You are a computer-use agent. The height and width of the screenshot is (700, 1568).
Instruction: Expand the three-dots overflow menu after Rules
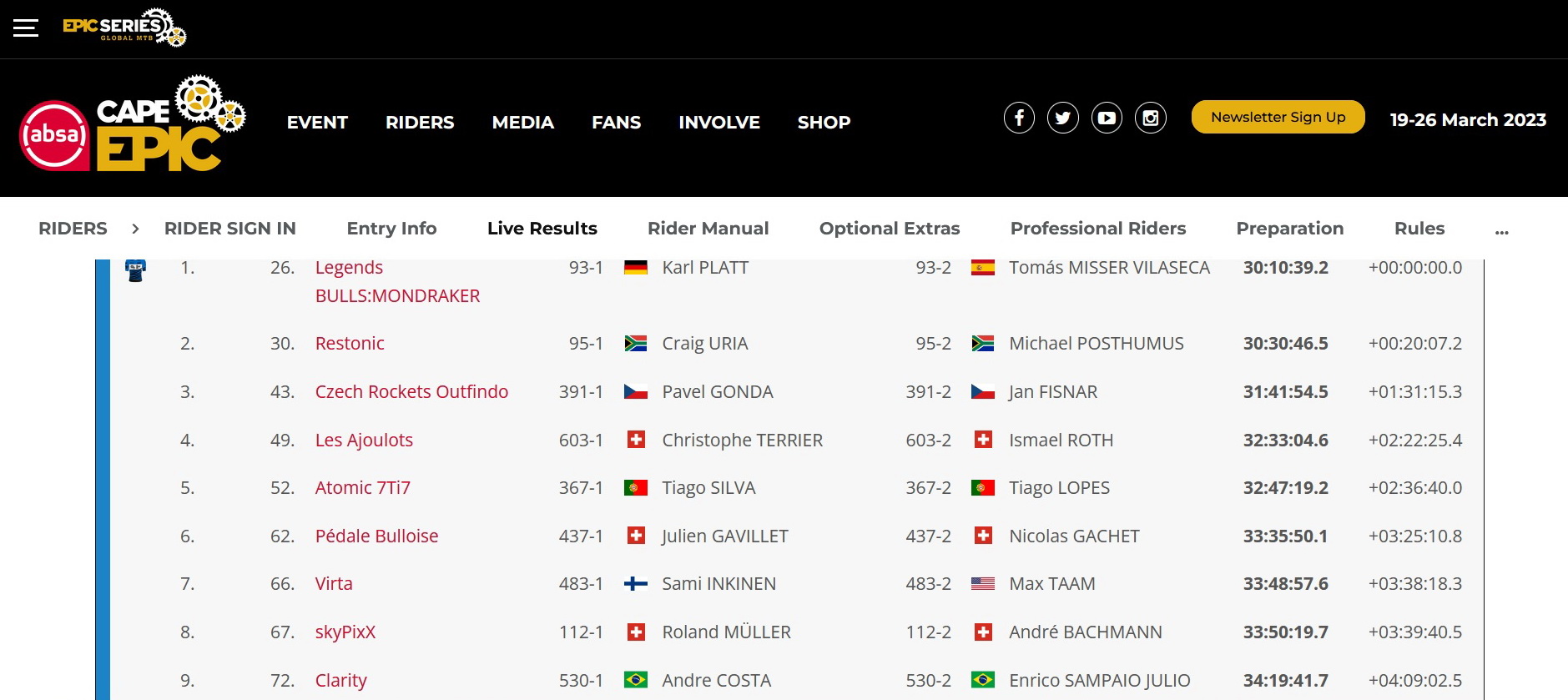click(1501, 229)
